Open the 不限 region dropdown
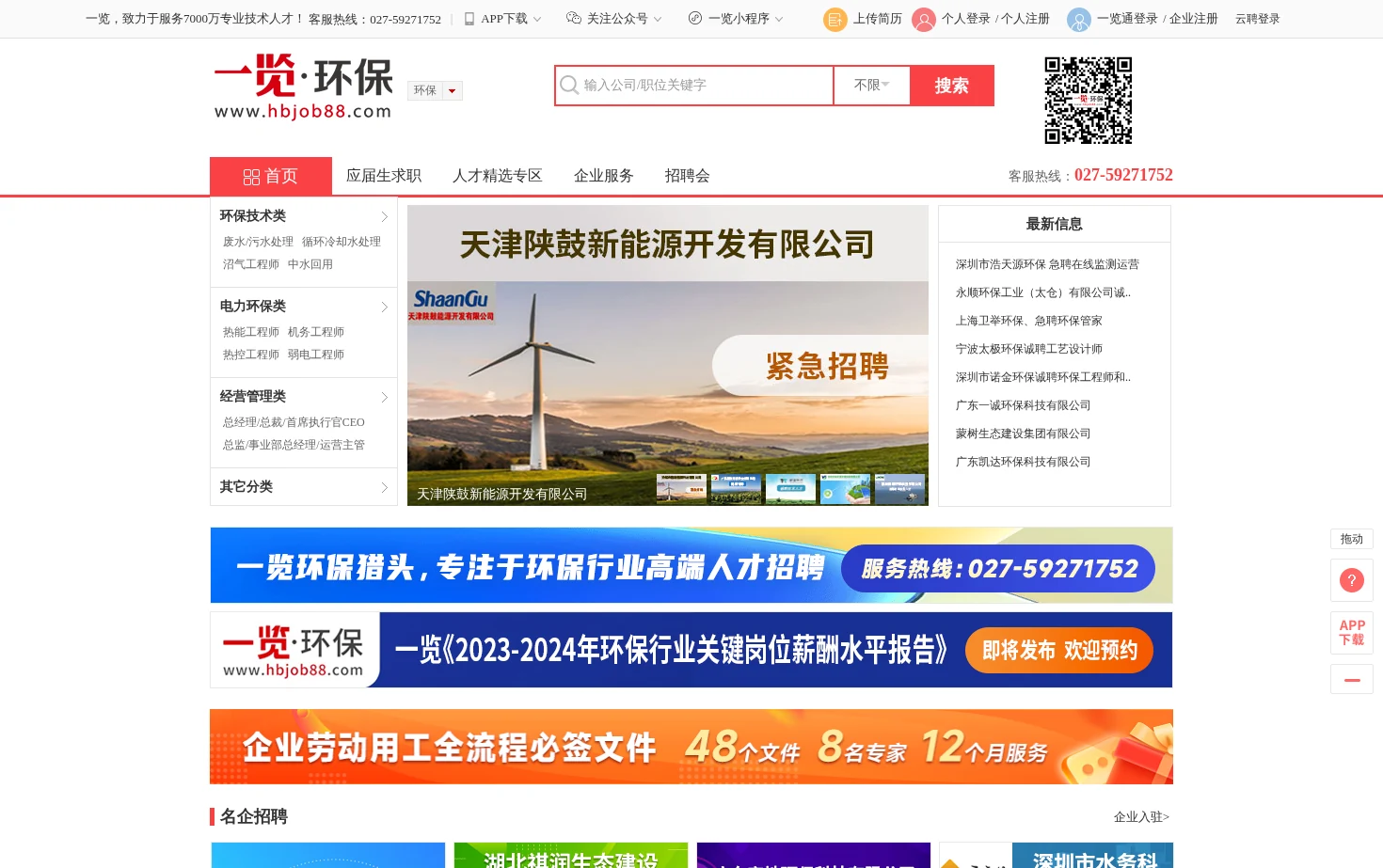 [x=872, y=86]
